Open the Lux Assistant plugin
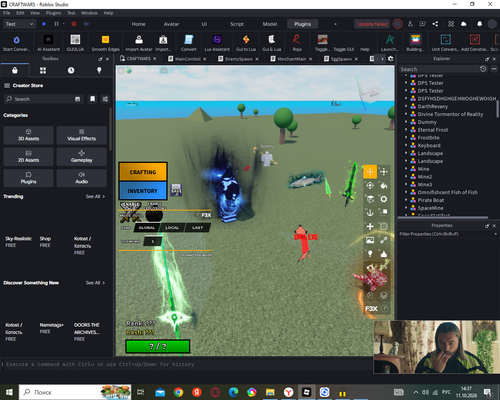 (217, 43)
